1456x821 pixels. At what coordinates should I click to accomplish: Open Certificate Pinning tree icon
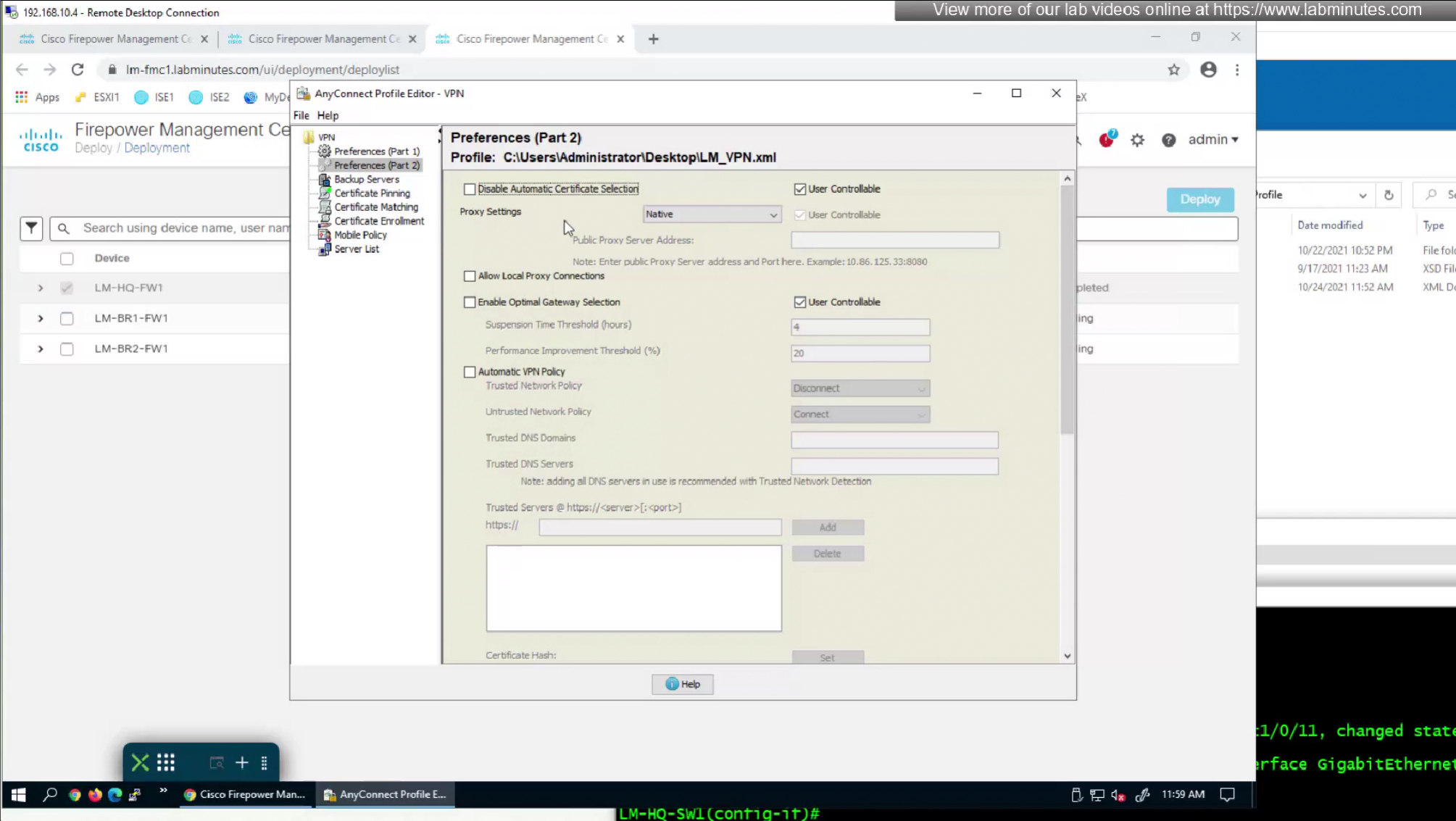(x=325, y=193)
